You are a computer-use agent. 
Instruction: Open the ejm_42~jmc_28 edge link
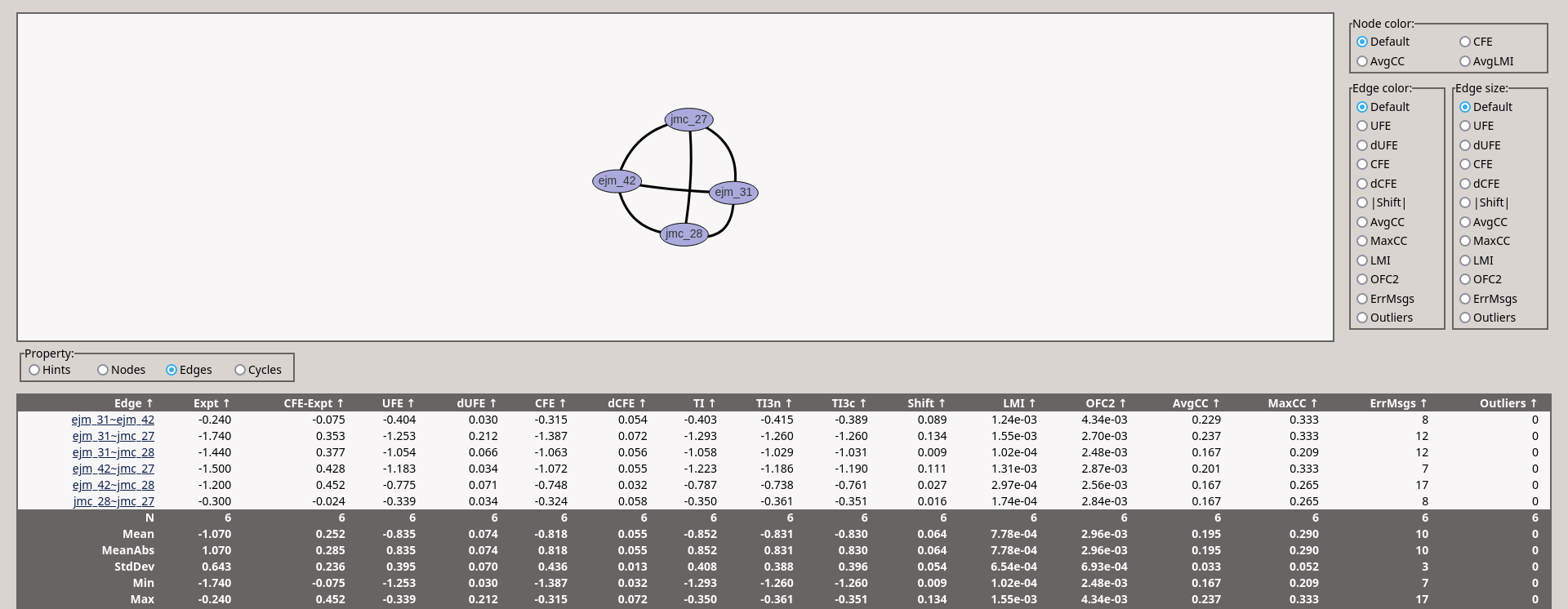pos(113,485)
